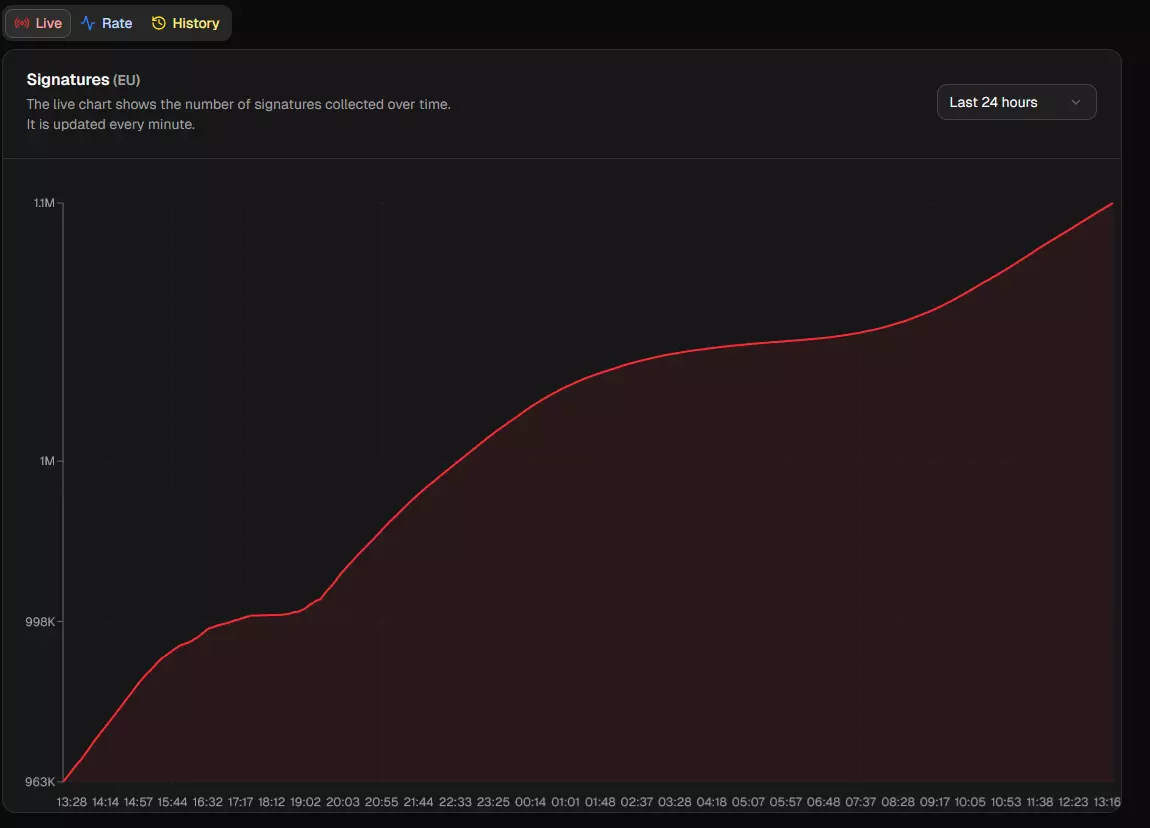Click the 15:44 time label
The image size is (1150, 828).
click(x=172, y=802)
